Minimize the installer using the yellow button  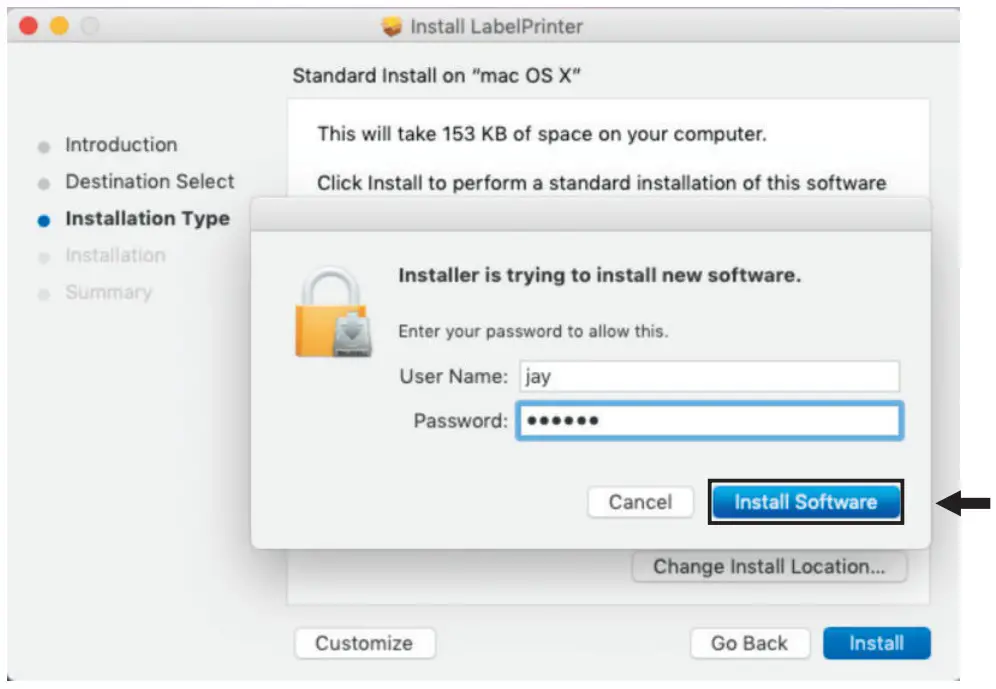click(59, 27)
